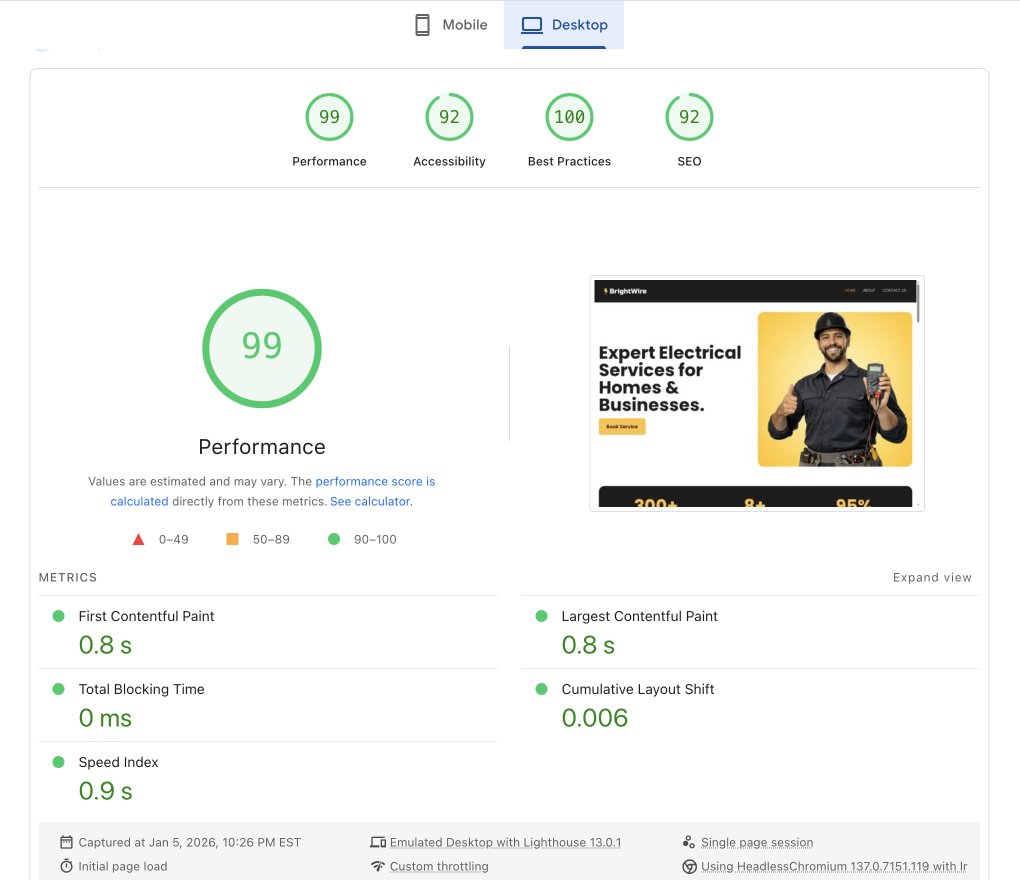Click the performance score is calculated link
The width and height of the screenshot is (1020, 880).
(x=375, y=481)
